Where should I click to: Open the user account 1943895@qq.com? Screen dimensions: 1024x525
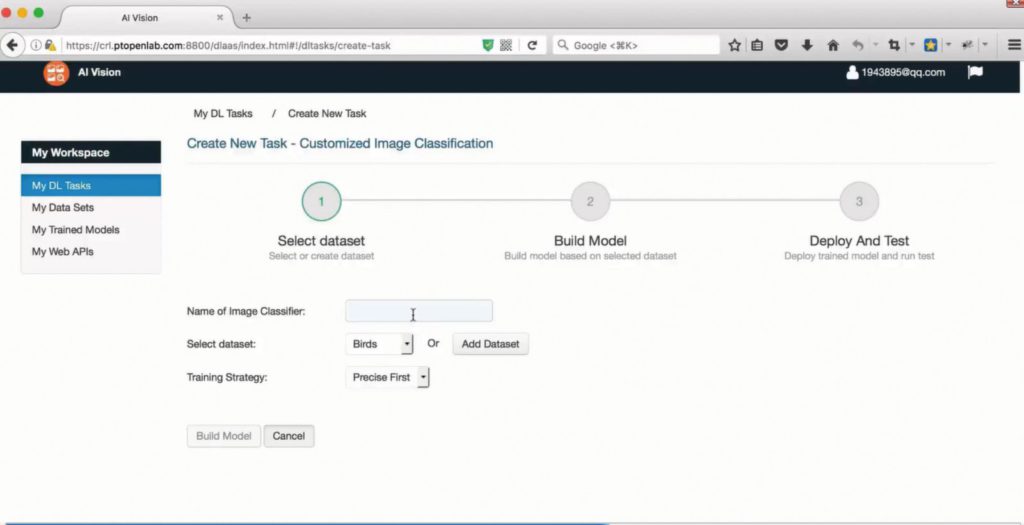pyautogui.click(x=895, y=72)
